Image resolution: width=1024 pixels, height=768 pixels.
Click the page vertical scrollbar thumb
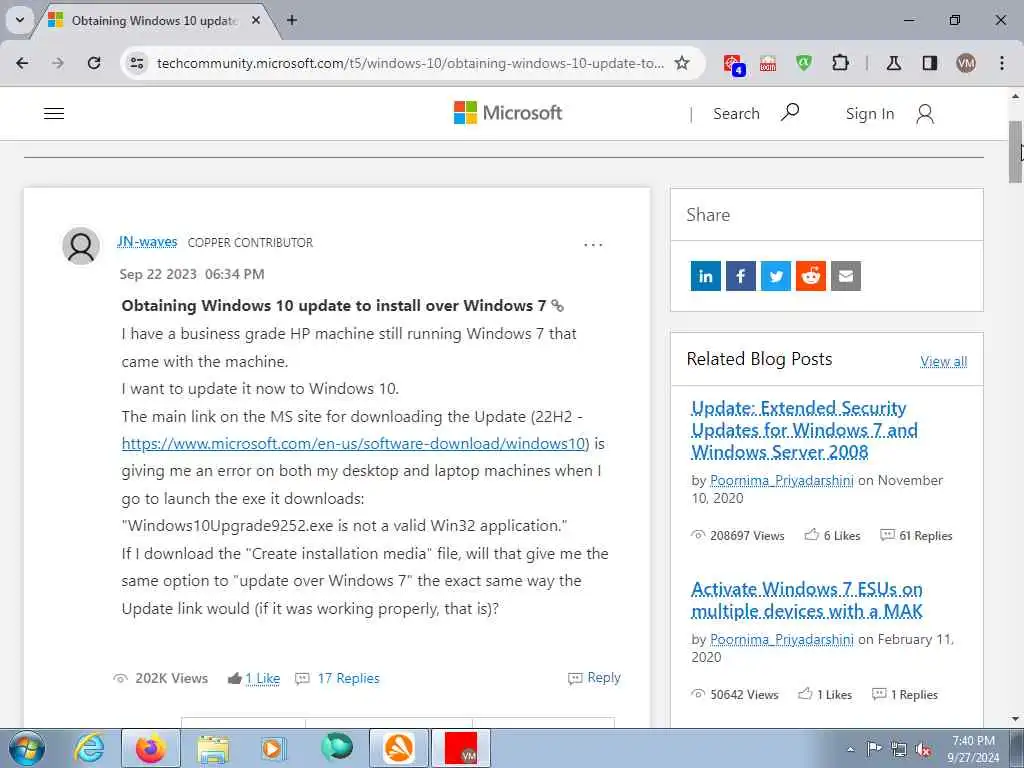pyautogui.click(x=1016, y=152)
